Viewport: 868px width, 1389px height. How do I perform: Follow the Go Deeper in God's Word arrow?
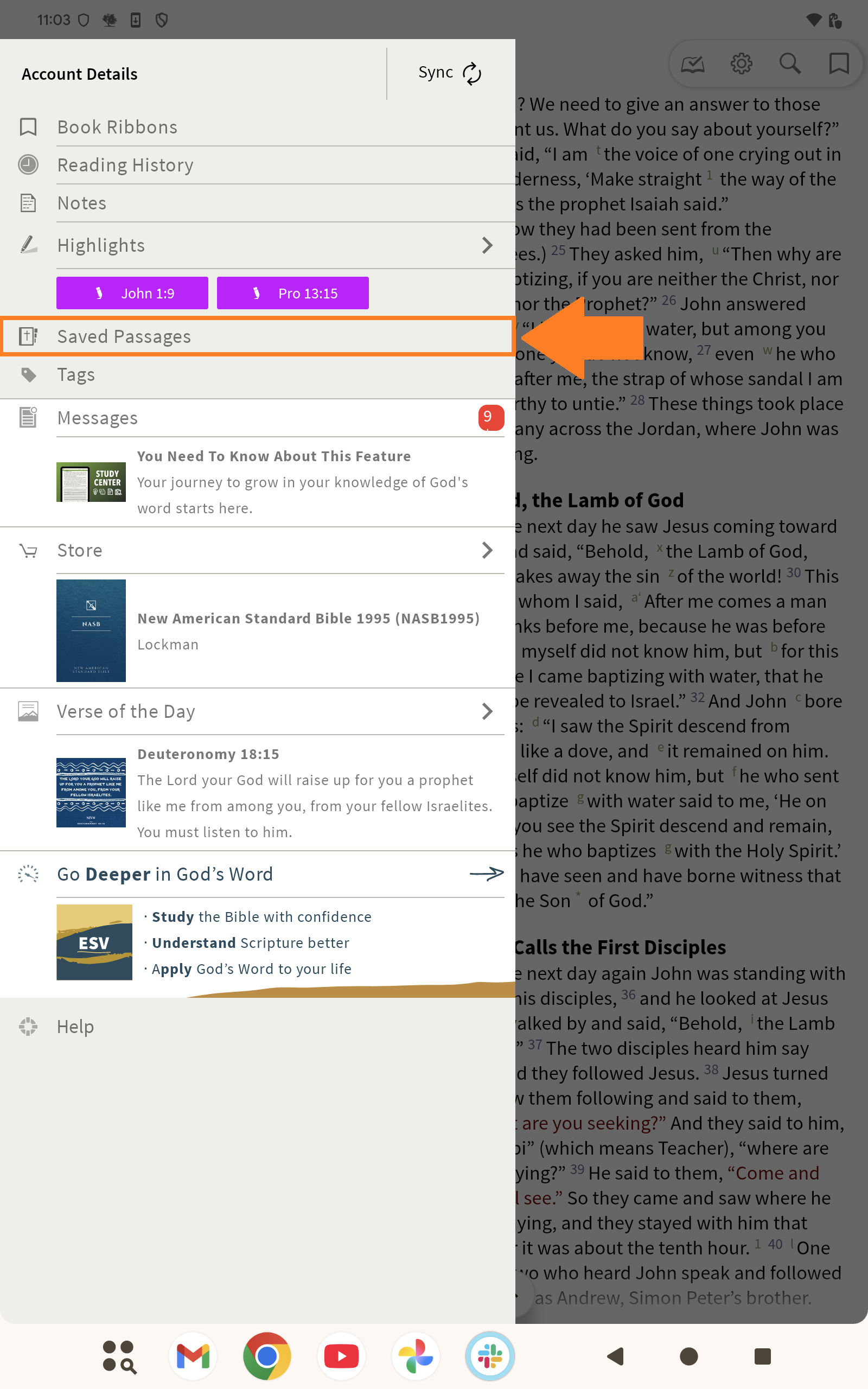(x=486, y=874)
